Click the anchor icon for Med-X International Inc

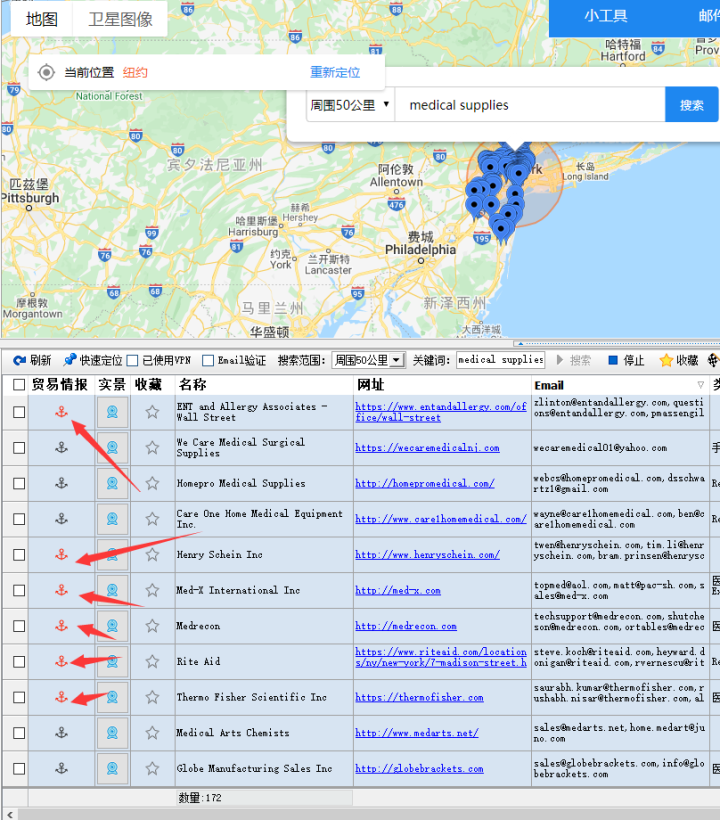click(x=62, y=590)
